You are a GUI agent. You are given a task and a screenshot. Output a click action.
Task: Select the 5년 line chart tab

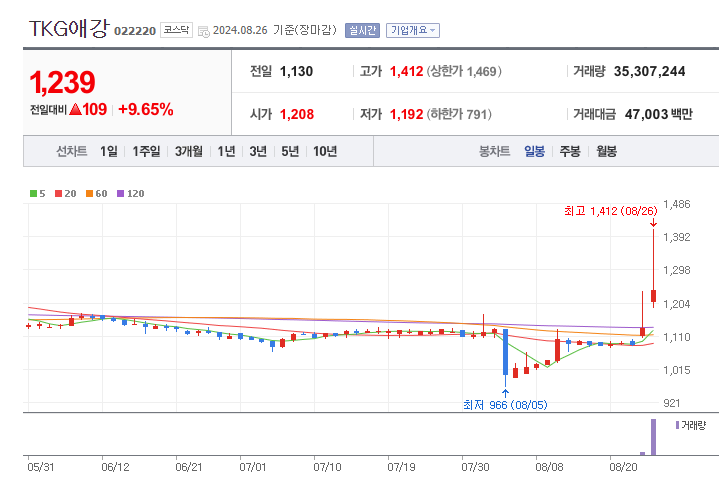tap(290, 151)
